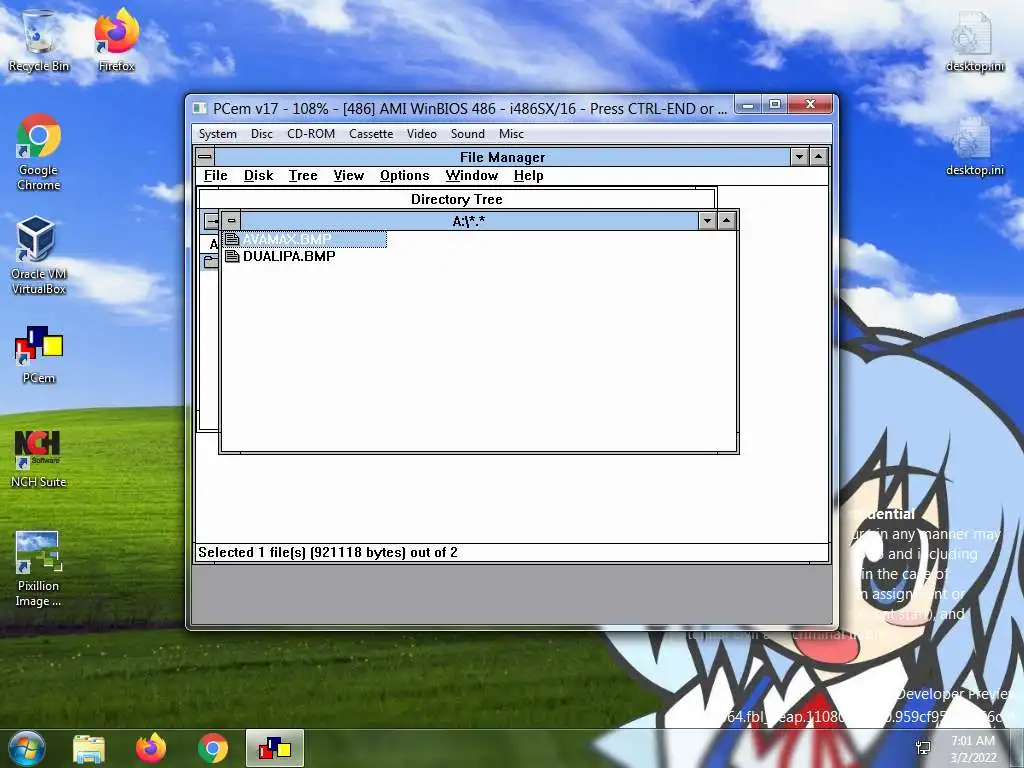This screenshot has height=768, width=1024.
Task: Click the Selected 1 file(s) status text
Action: pos(328,552)
